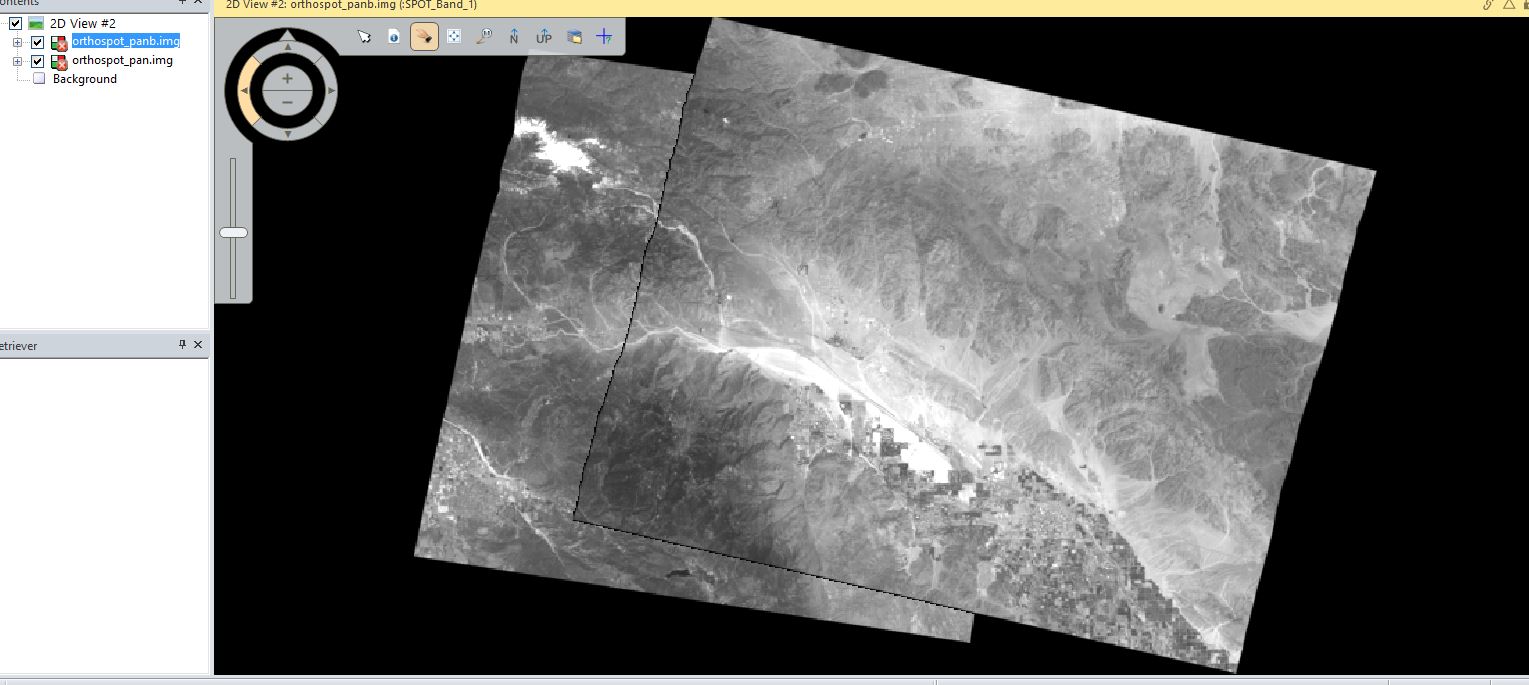Enable the Background layer checkbox
Screen dimensions: 1529x685
click(x=38, y=78)
